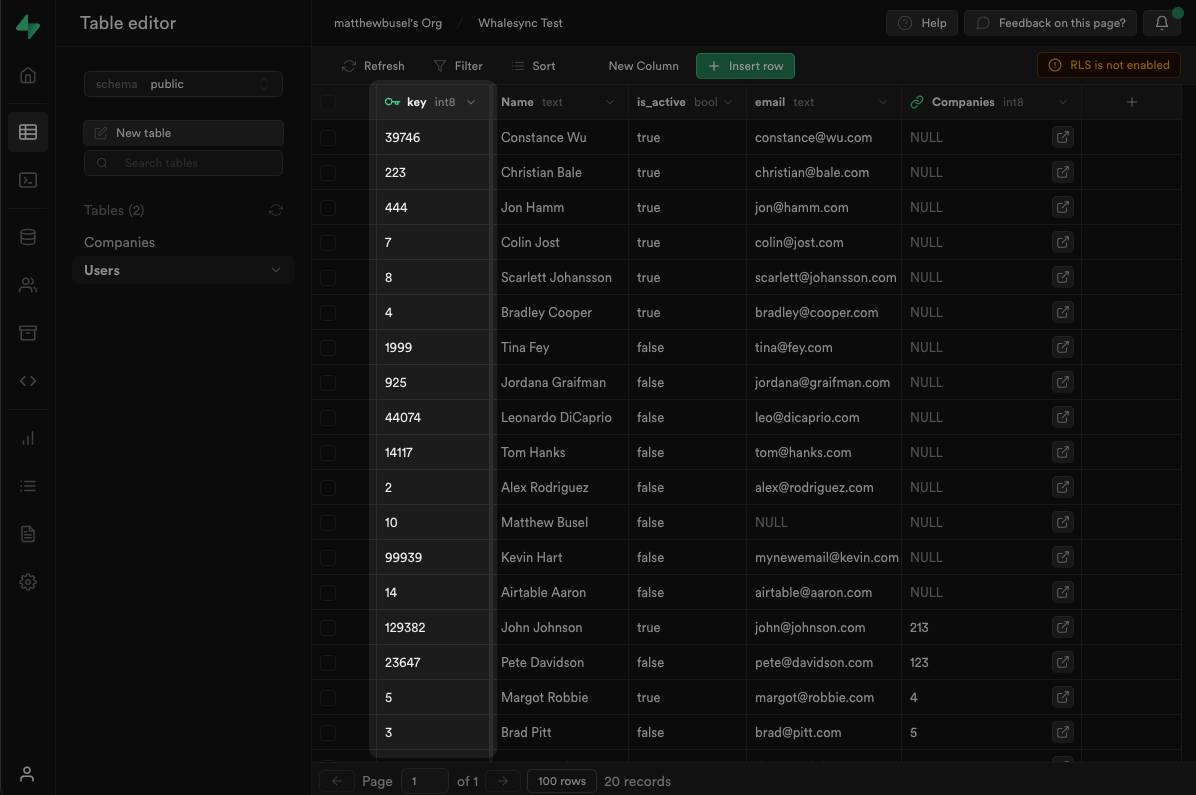Tick the checkbox for Tina Fey row
The image size is (1196, 795).
coord(328,348)
